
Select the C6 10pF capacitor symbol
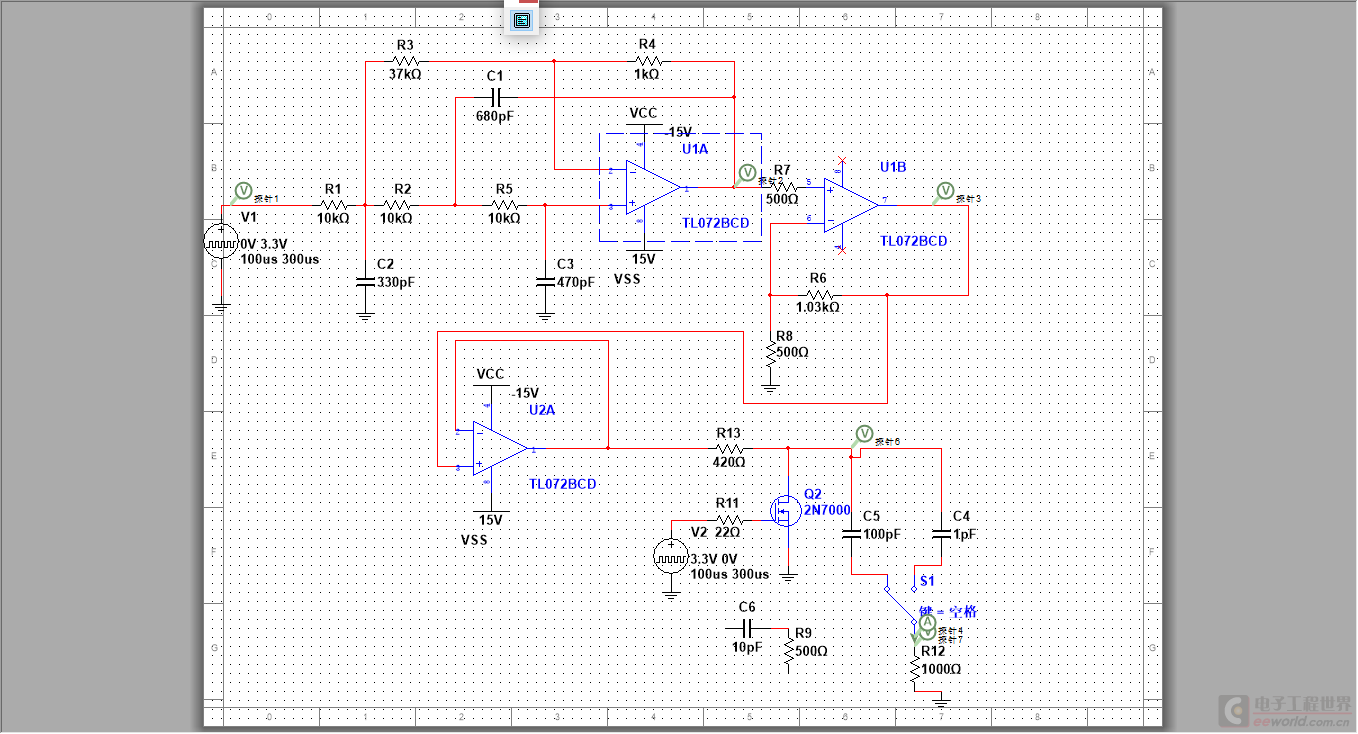pos(748,628)
